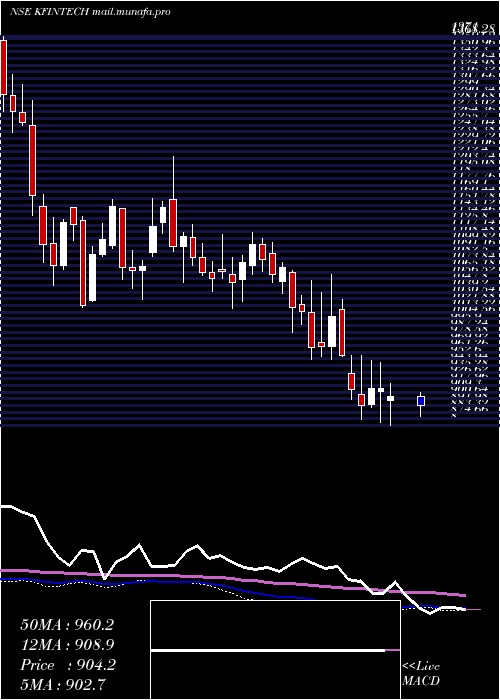Click the 'Price : 904.2' readout
500x700 pixels.
pyautogui.click(x=68, y=665)
